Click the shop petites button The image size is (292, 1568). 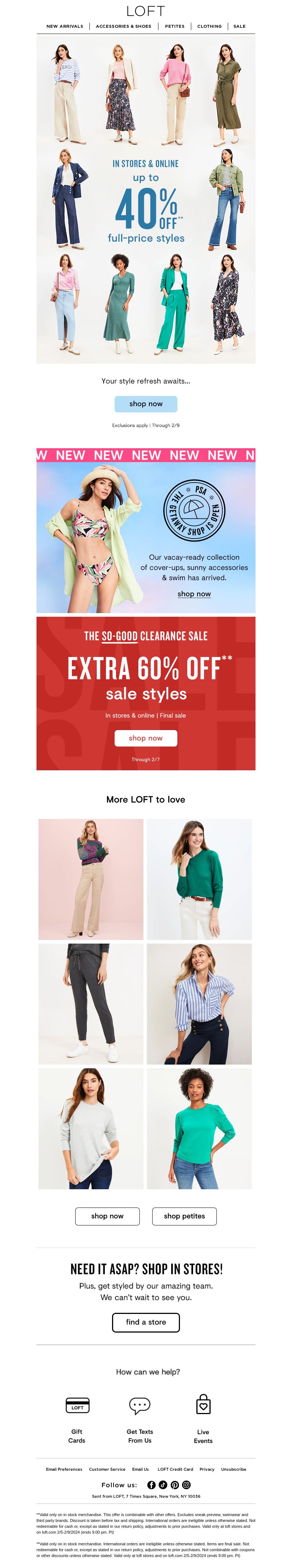184,1216
